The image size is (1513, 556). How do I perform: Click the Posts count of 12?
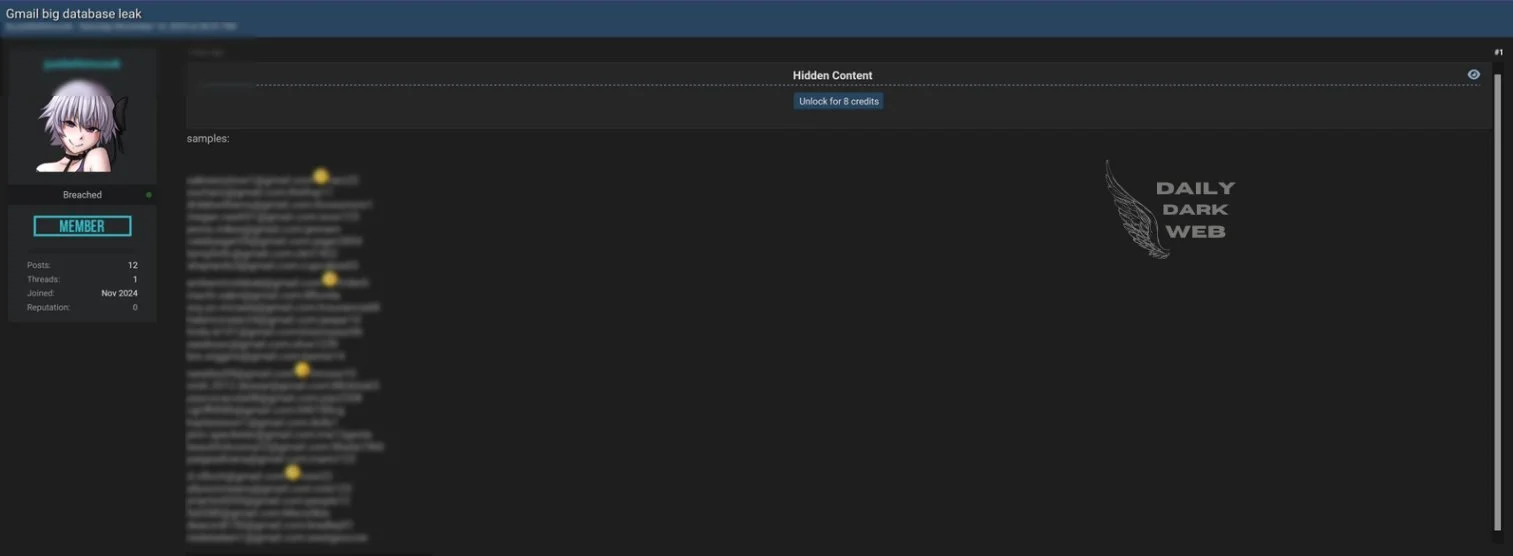coord(133,265)
